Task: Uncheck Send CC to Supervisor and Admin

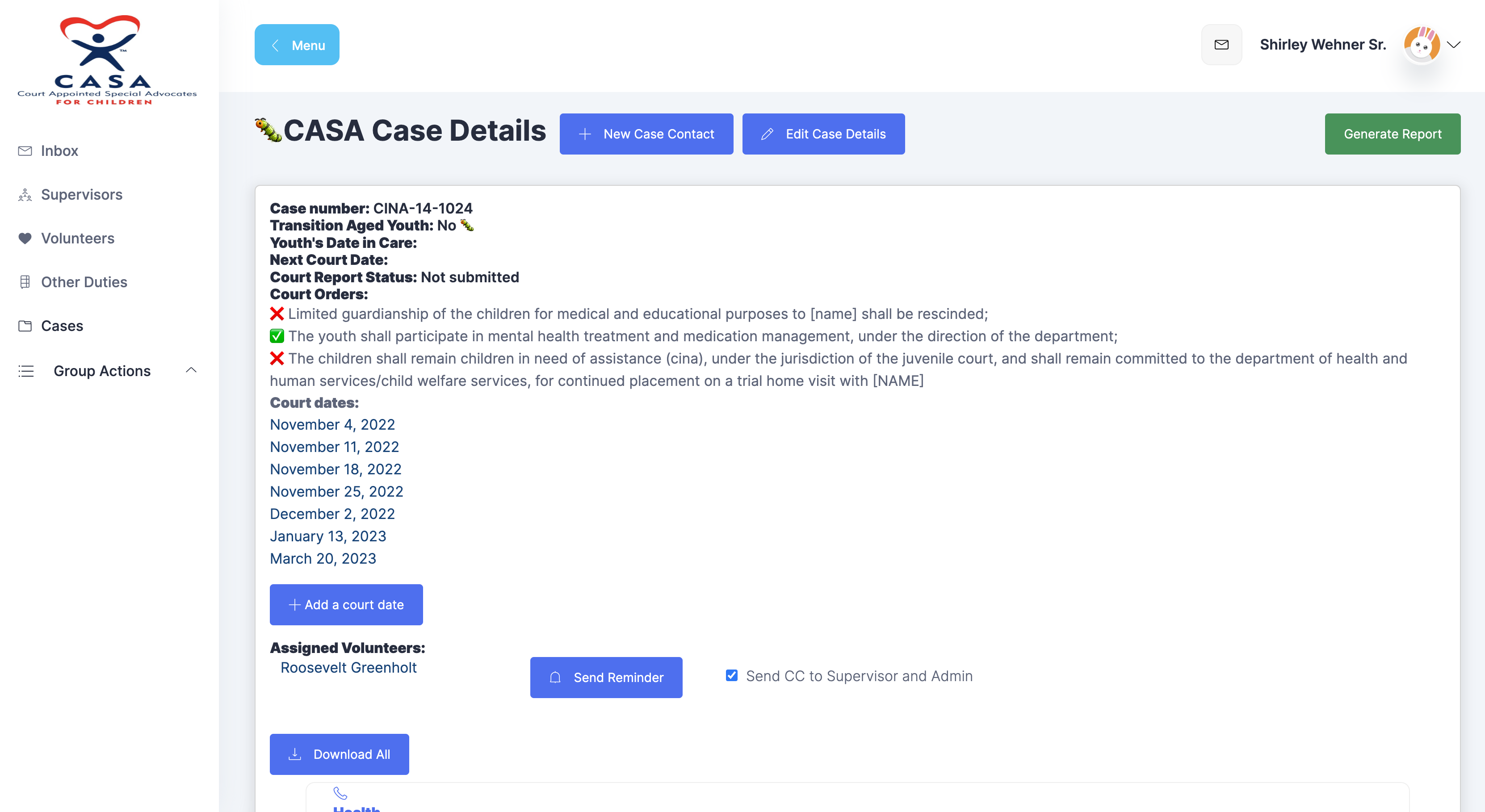Action: [x=731, y=675]
